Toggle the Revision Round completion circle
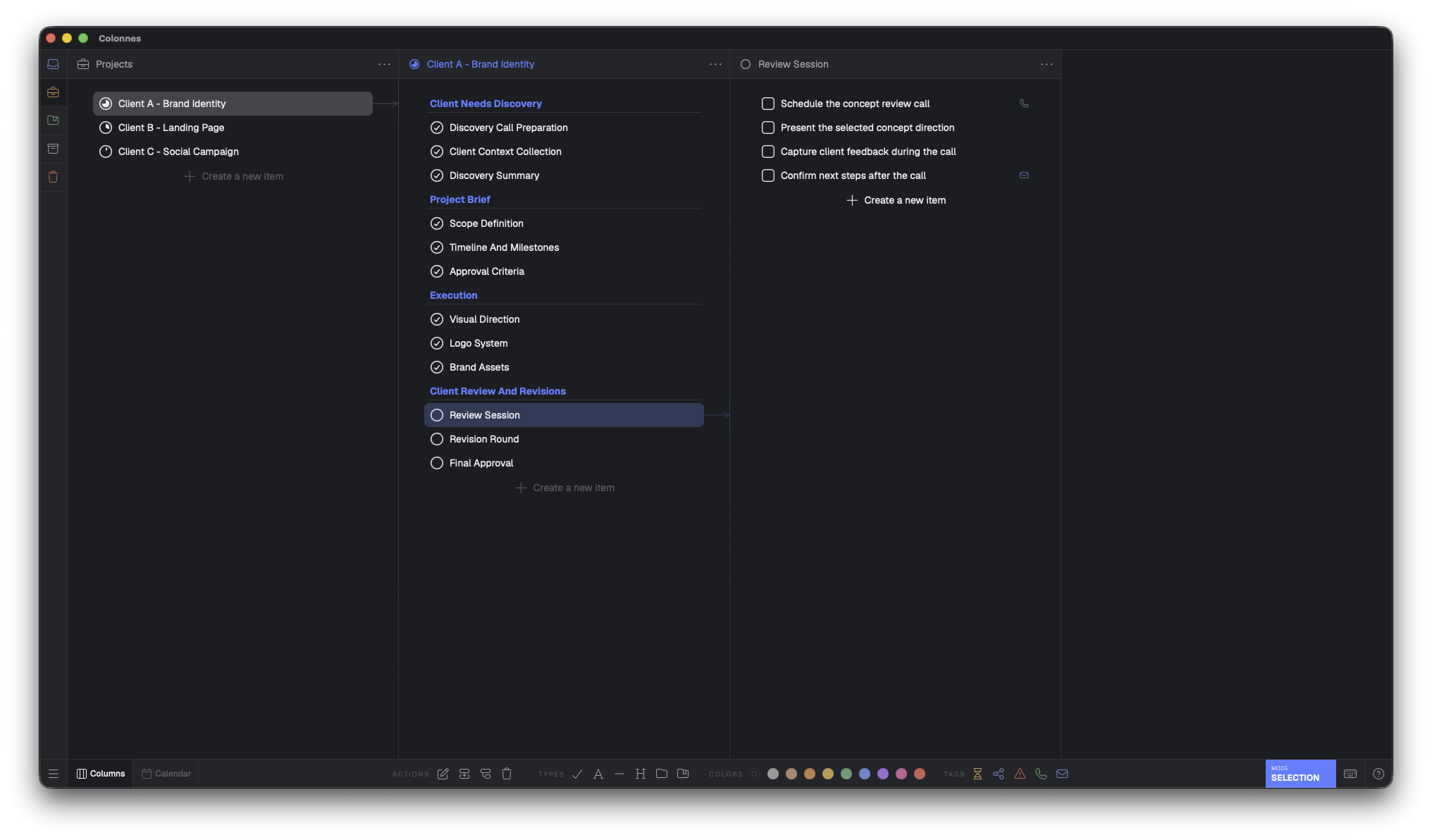Screen dimensions: 1432x840 tap(437, 439)
